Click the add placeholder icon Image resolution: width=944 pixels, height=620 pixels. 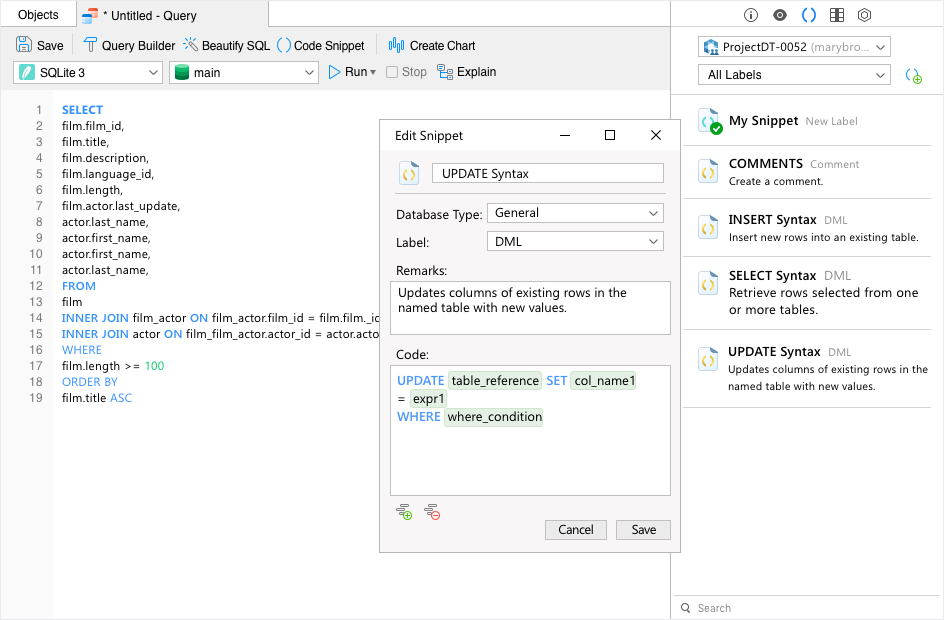click(404, 512)
